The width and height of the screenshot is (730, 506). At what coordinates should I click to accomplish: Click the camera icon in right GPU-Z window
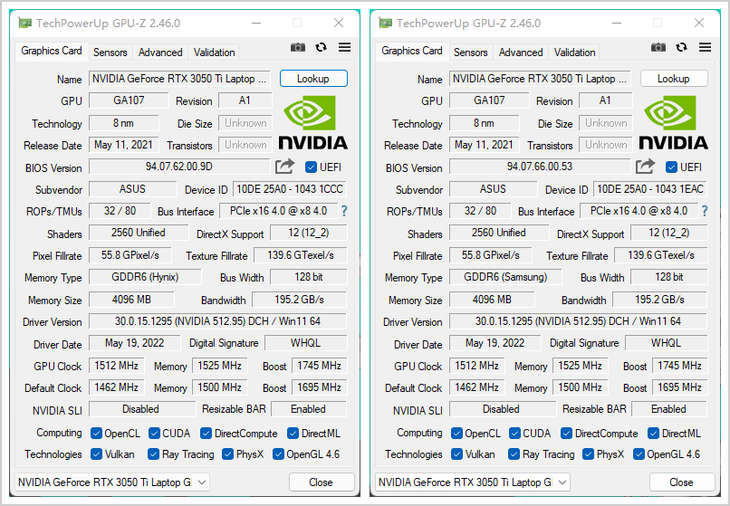pyautogui.click(x=658, y=47)
